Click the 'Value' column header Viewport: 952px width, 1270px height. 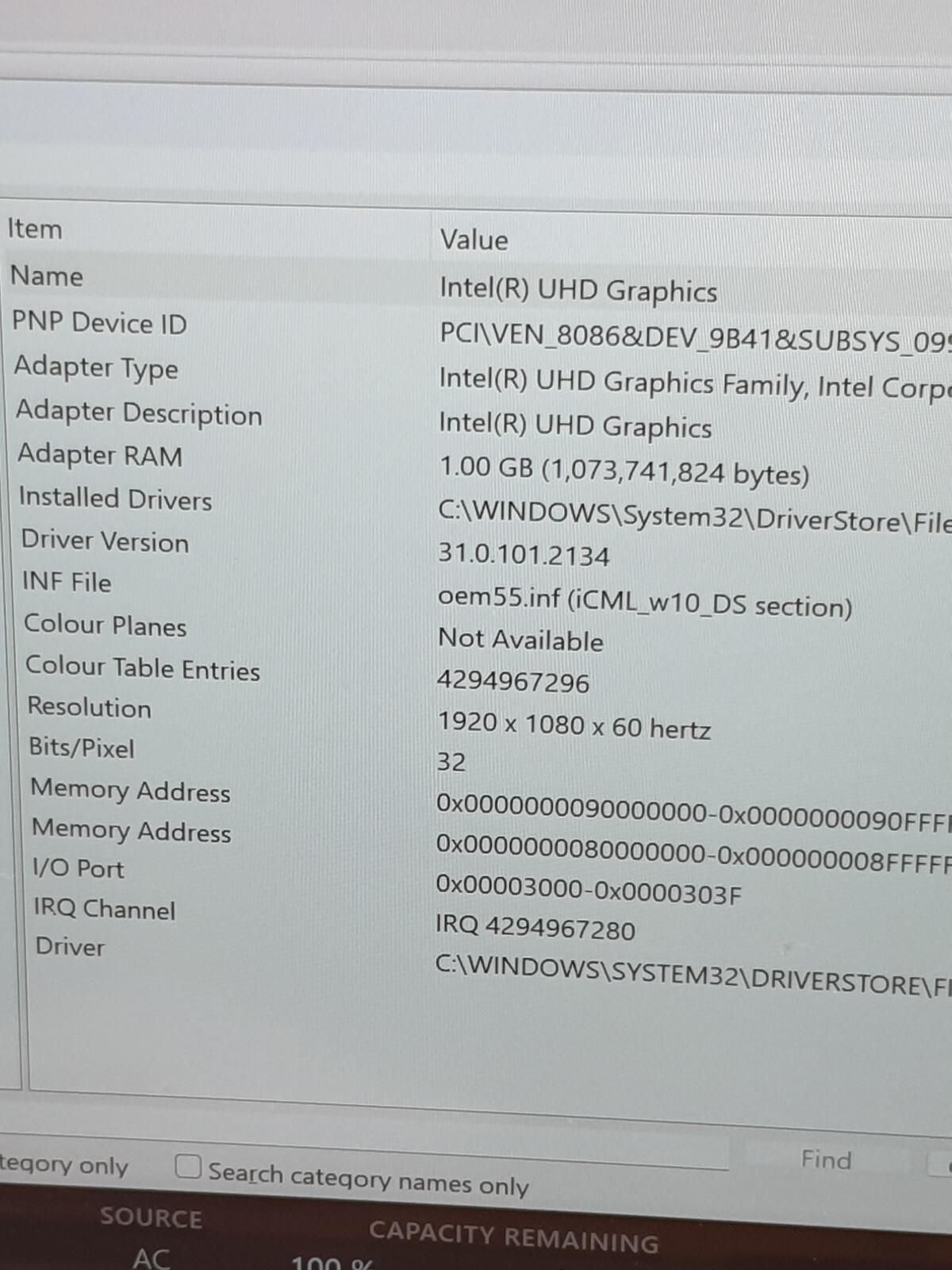(474, 240)
